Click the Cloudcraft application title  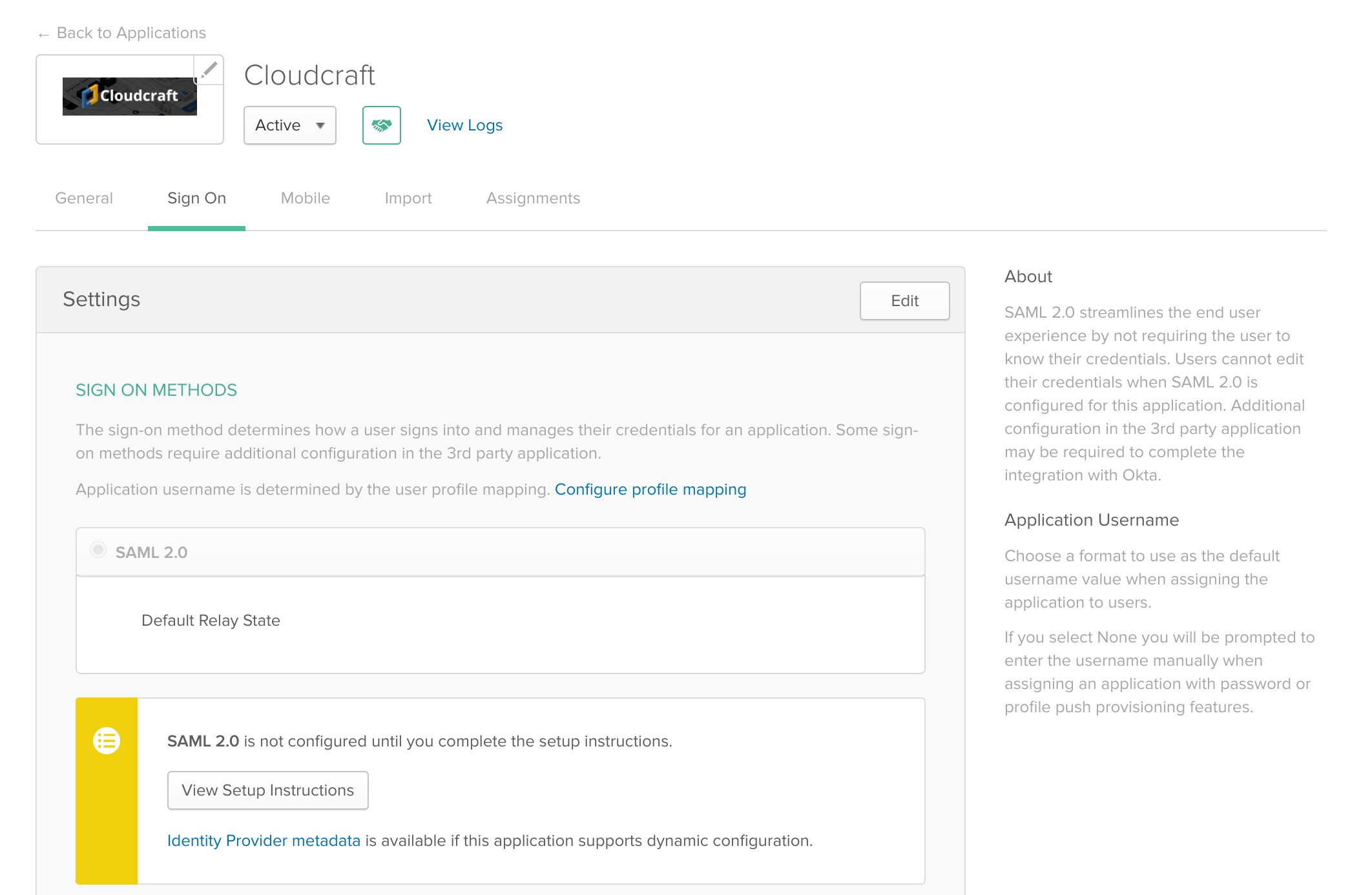309,76
